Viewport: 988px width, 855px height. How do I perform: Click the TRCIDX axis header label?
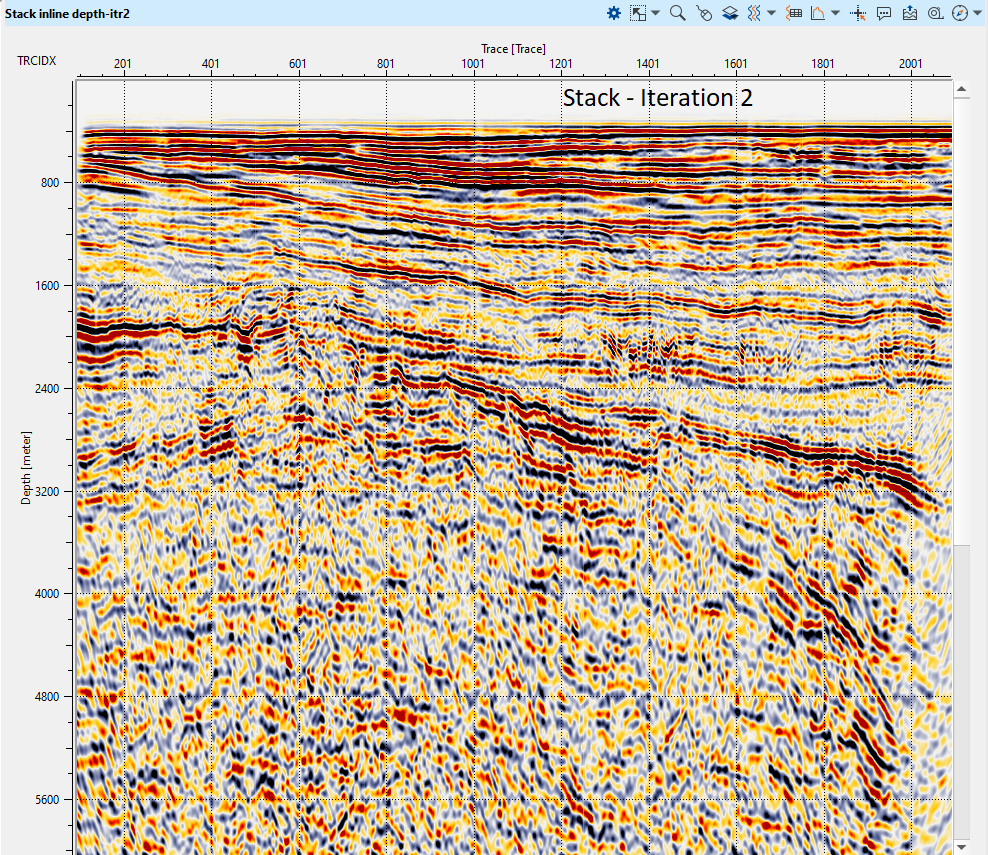37,62
